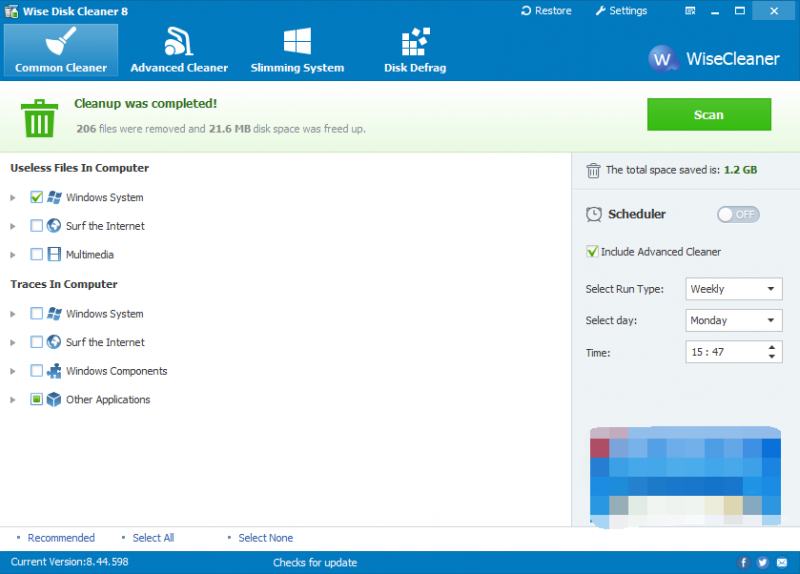Viewport: 800px width, 574px height.
Task: Click Checks for update
Action: pyautogui.click(x=315, y=562)
